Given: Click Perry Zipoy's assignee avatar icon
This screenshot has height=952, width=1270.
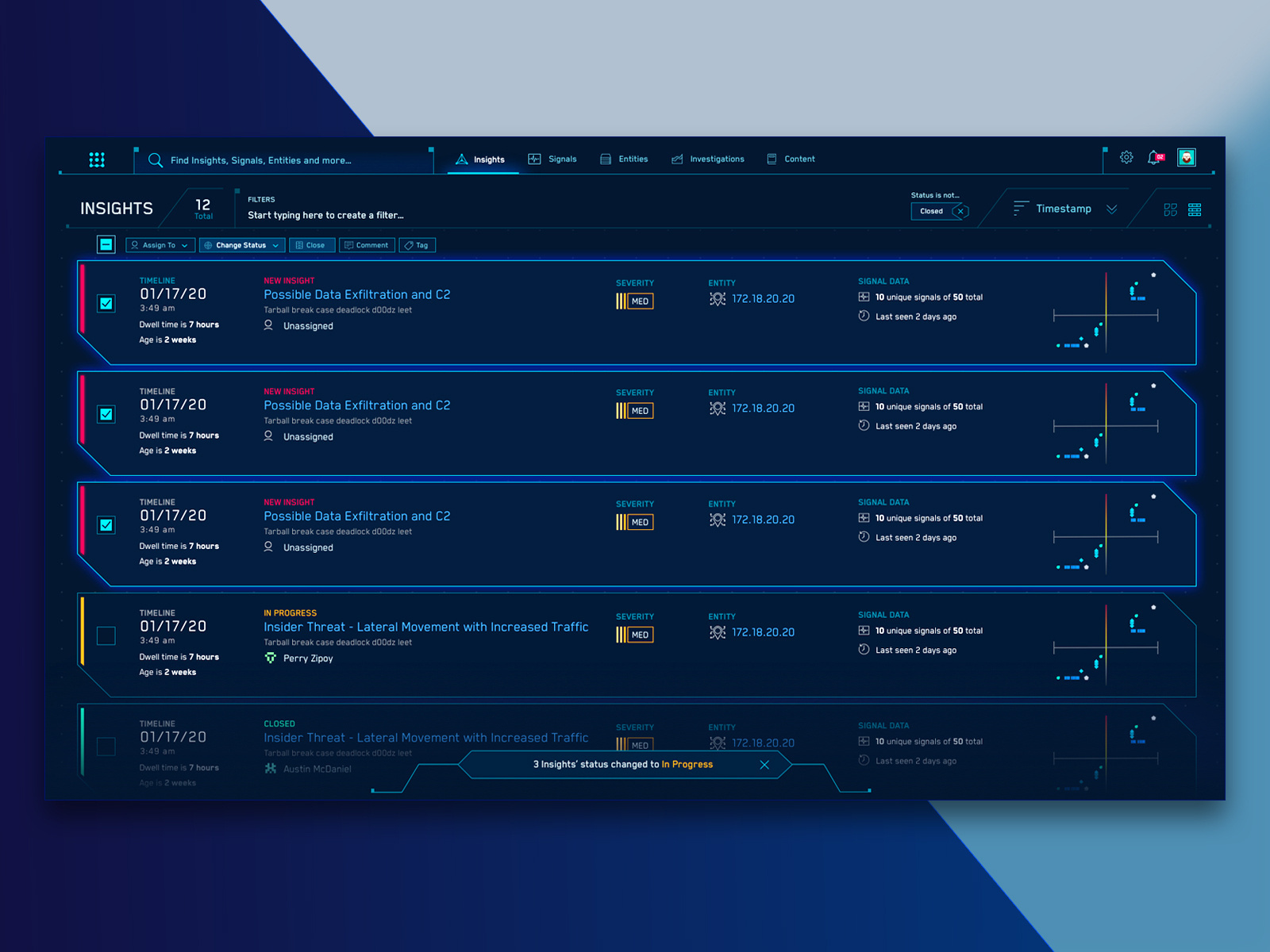Looking at the screenshot, I should pos(270,658).
